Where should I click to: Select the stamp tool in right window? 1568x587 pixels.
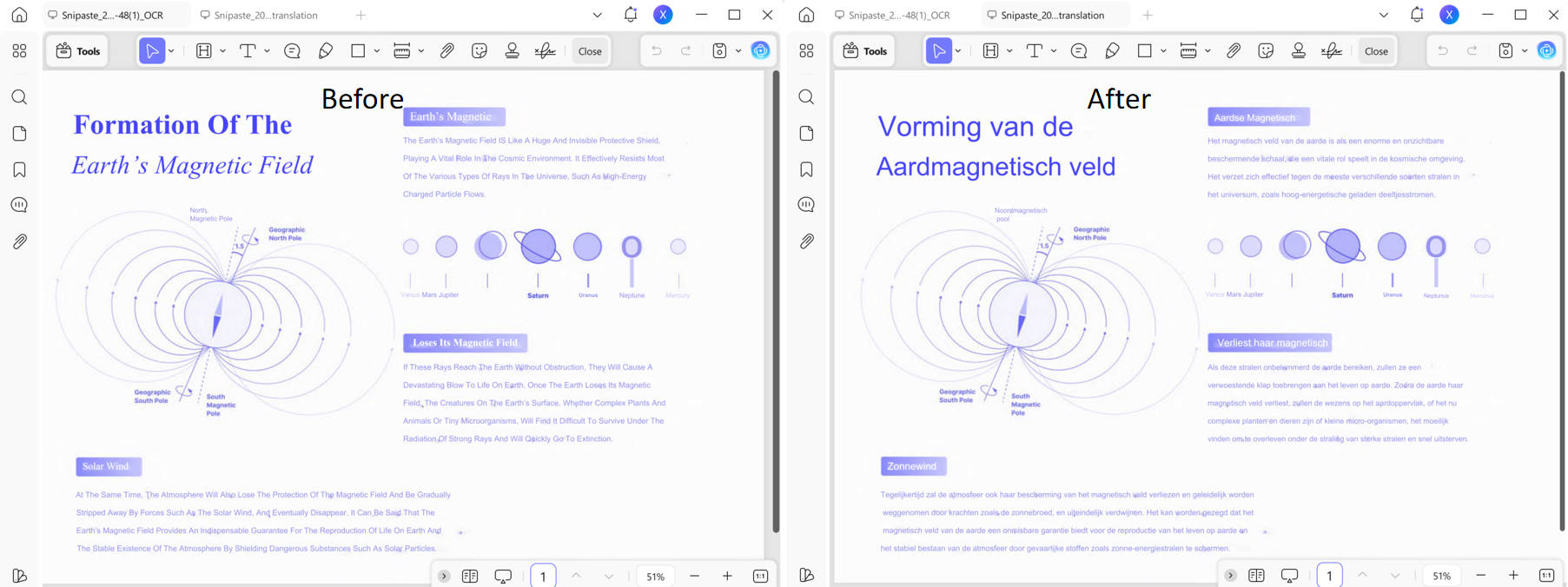point(1300,51)
